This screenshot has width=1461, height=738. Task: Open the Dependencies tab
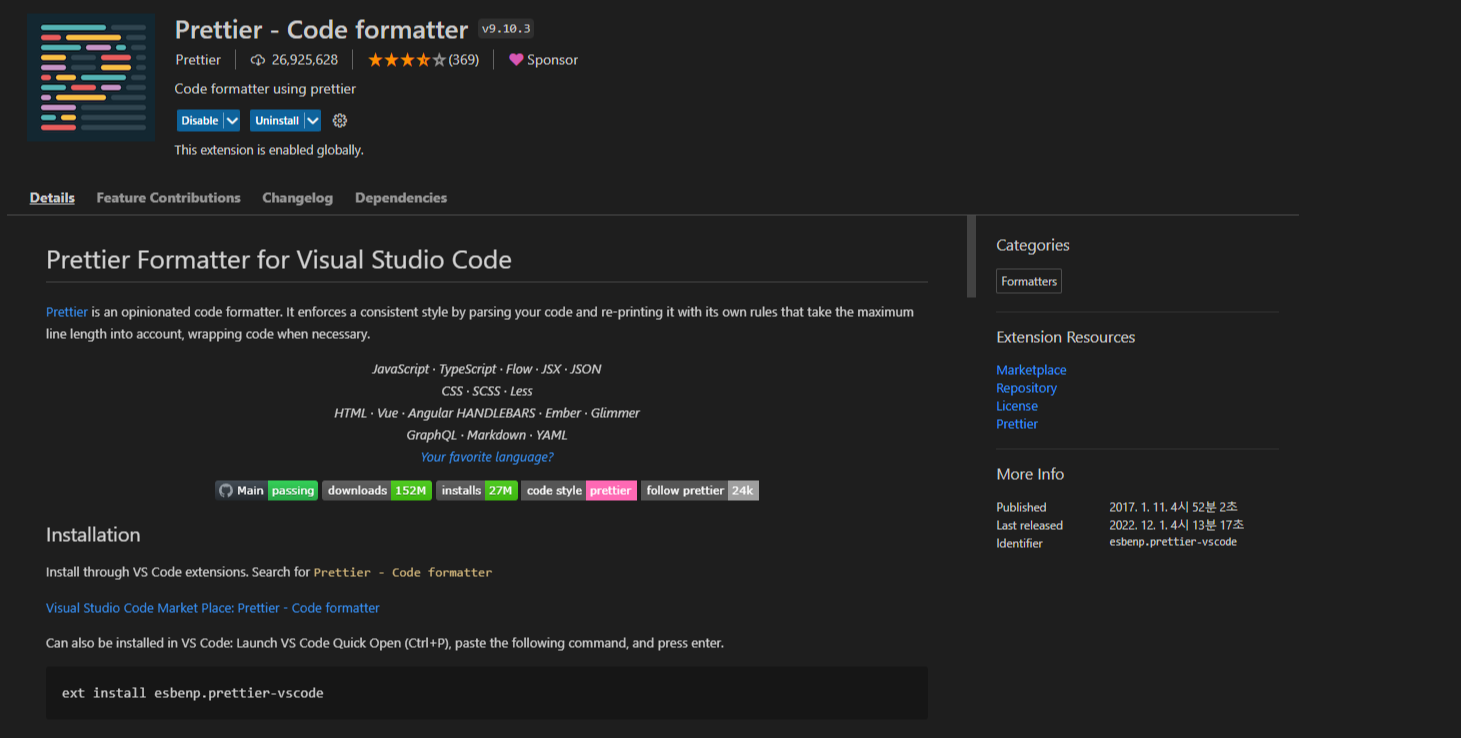pyautogui.click(x=401, y=198)
